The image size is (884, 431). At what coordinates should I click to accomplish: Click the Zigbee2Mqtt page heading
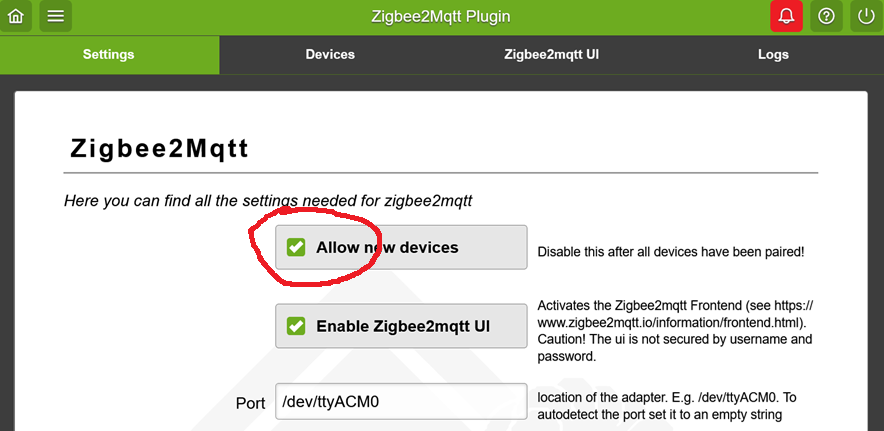coord(159,149)
